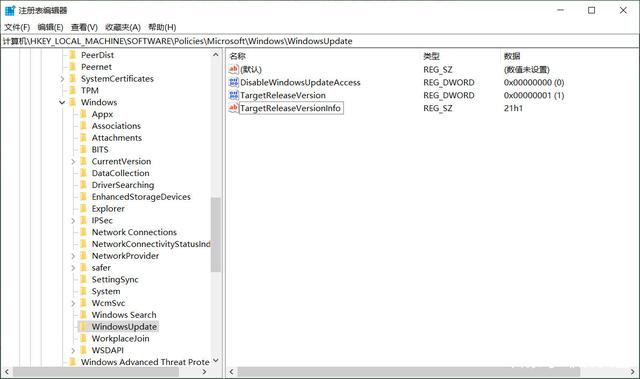Image resolution: width=640 pixels, height=379 pixels.
Task: Click the DataCollection folder icon
Action: [x=83, y=173]
